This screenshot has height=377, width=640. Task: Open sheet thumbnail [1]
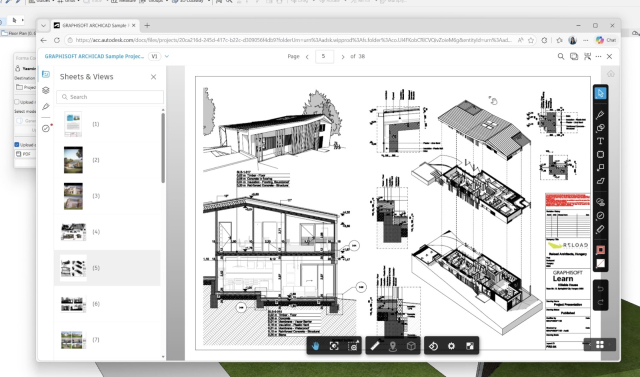tap(73, 124)
